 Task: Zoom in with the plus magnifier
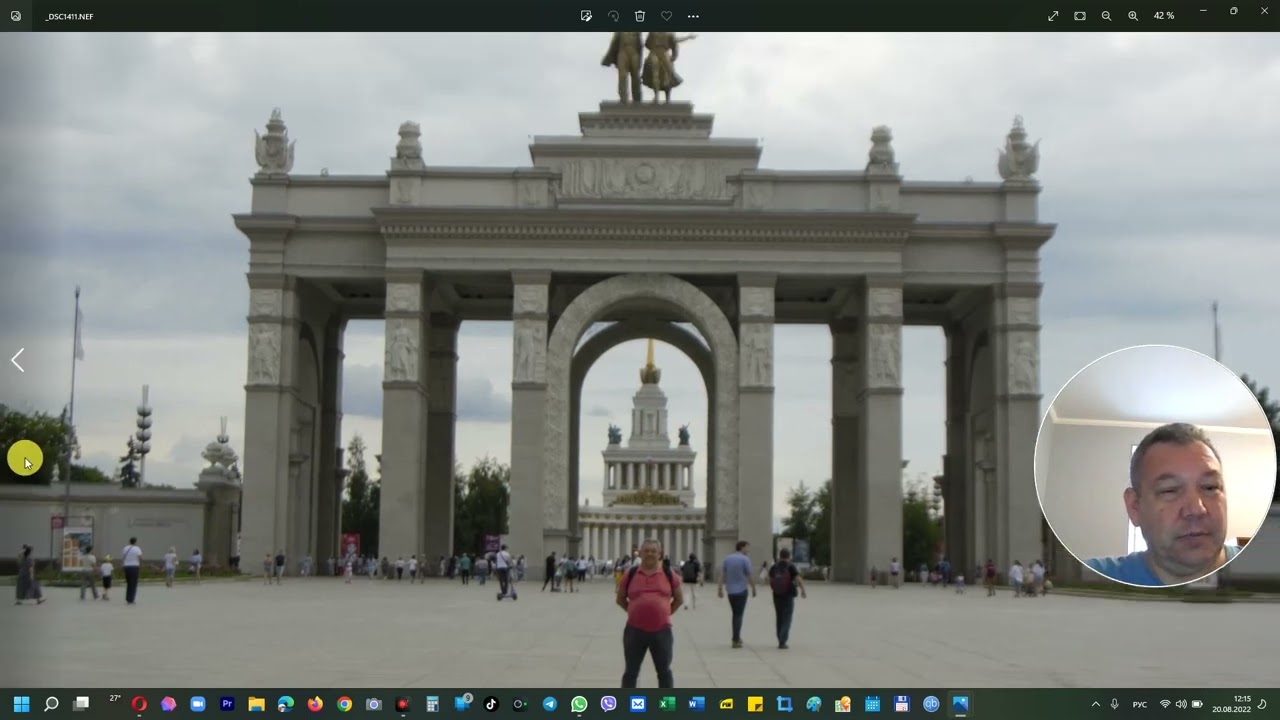(1133, 16)
